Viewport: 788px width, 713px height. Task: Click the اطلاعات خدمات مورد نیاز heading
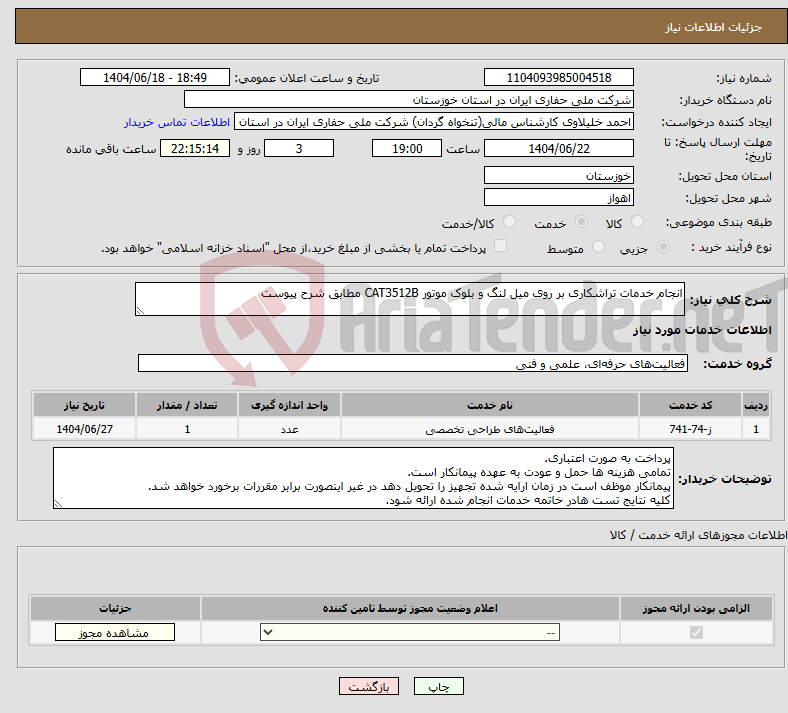point(702,330)
